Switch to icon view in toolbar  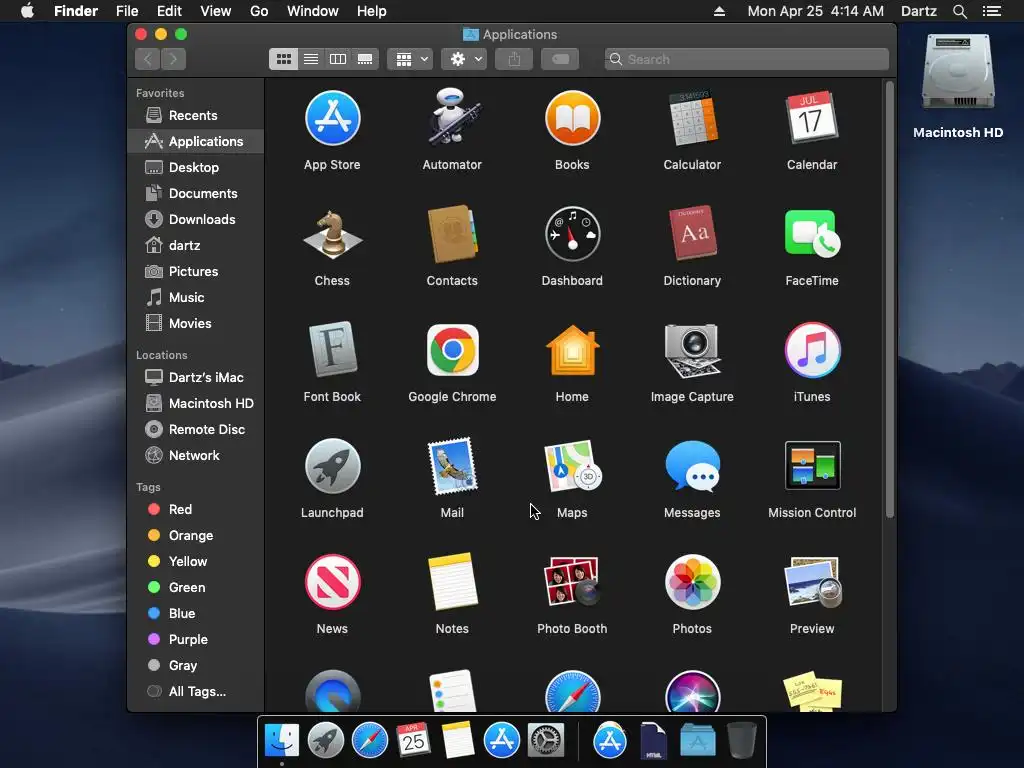[x=283, y=59]
